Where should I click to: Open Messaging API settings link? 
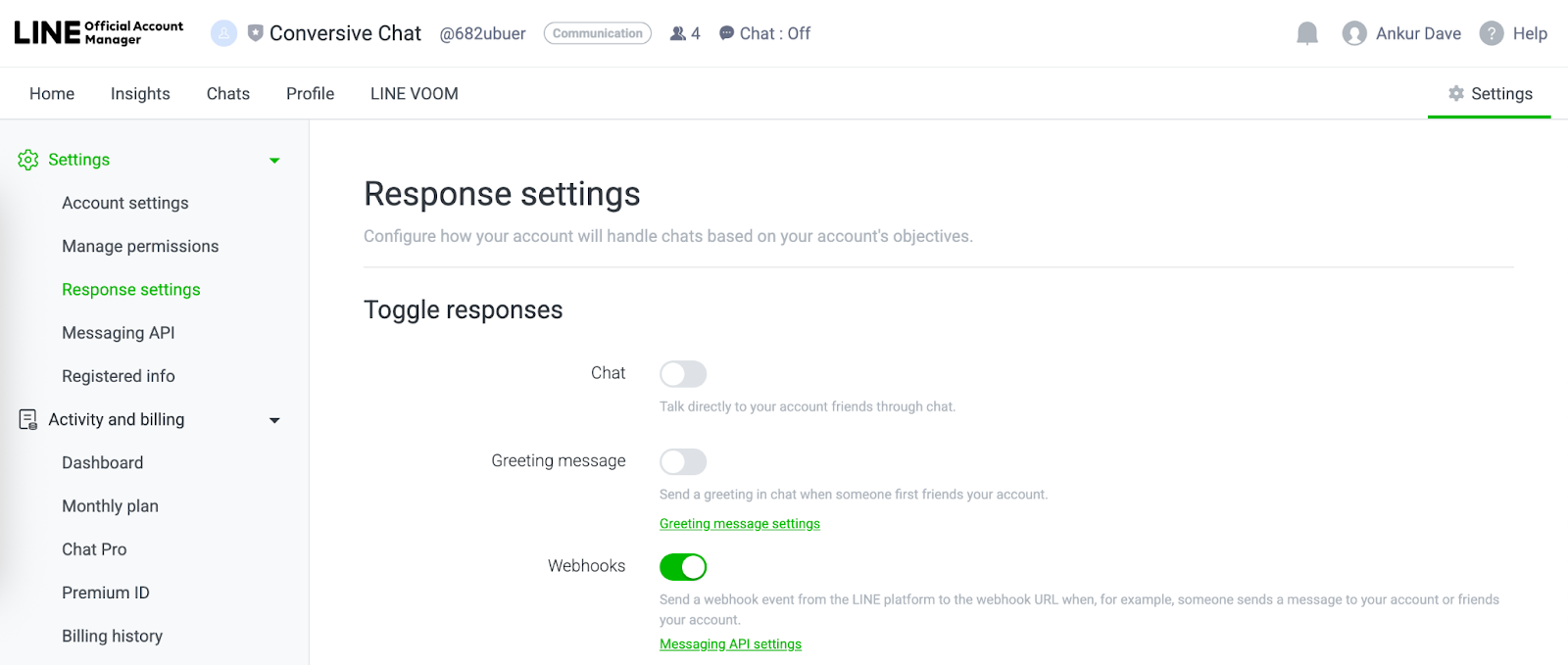click(730, 644)
